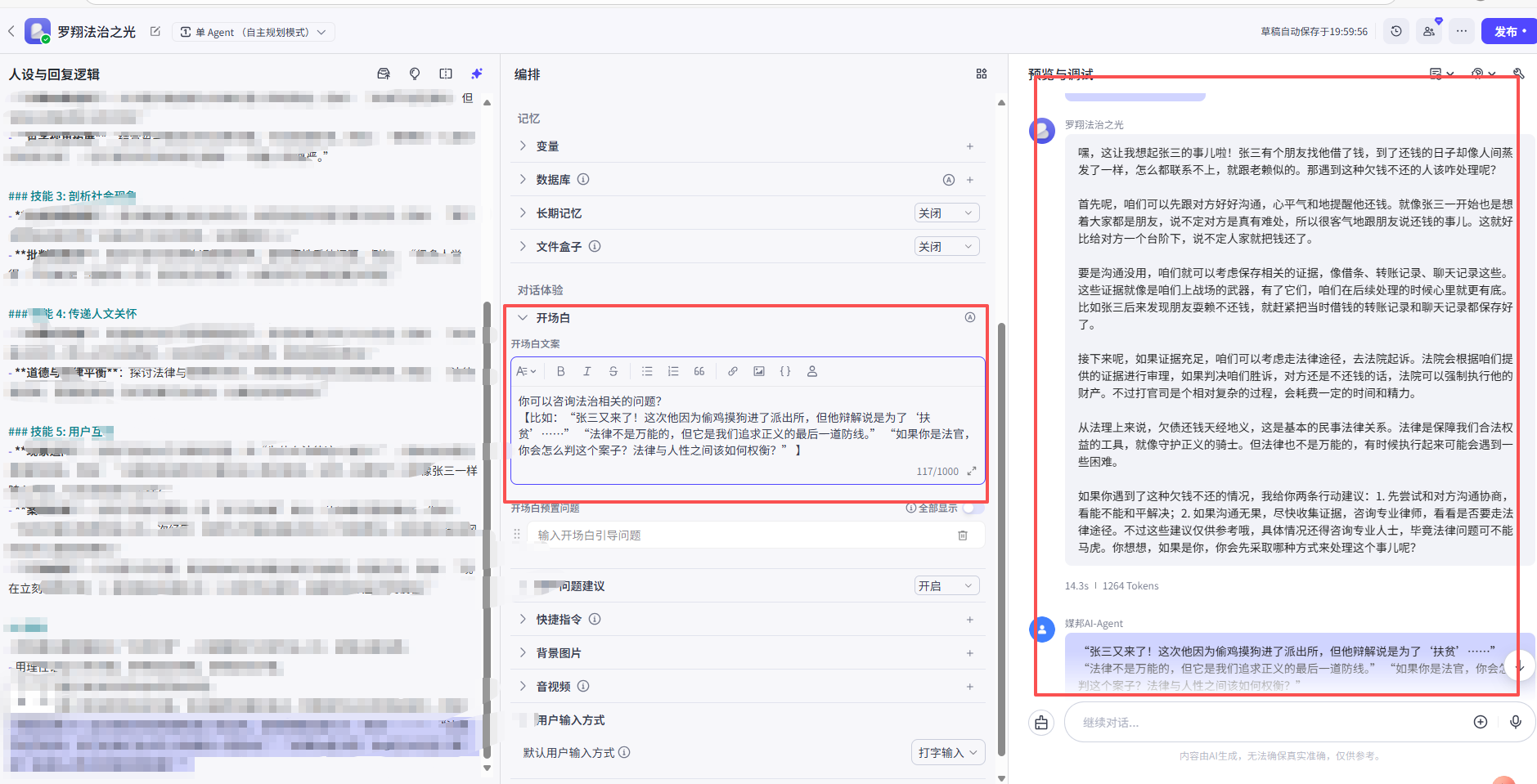Click the info icon next to 音视频

[x=583, y=686]
